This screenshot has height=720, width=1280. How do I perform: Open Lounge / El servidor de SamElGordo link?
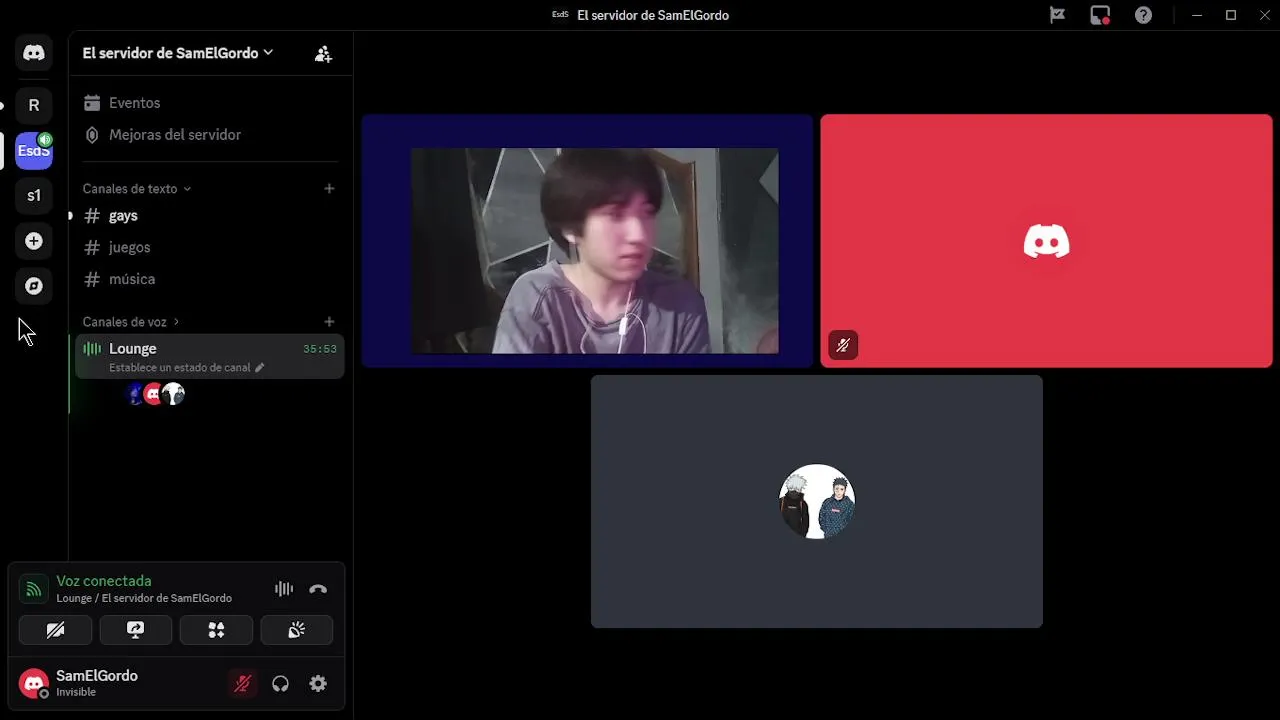click(144, 598)
